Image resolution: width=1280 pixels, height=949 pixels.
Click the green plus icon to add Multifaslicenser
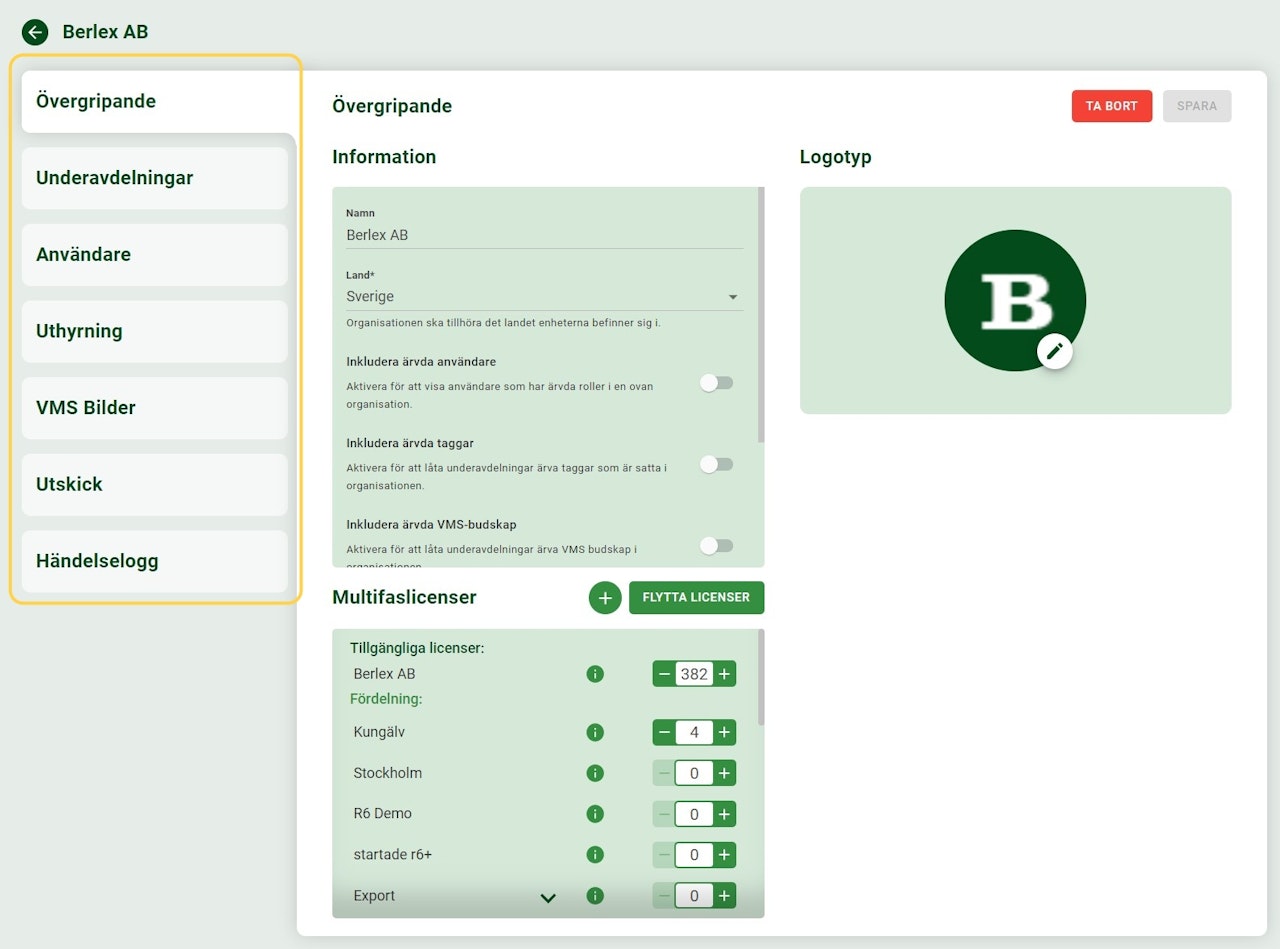tap(605, 597)
